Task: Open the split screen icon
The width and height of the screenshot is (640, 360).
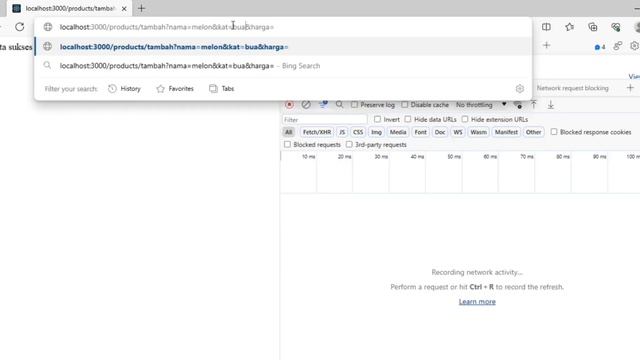Action: (546, 27)
